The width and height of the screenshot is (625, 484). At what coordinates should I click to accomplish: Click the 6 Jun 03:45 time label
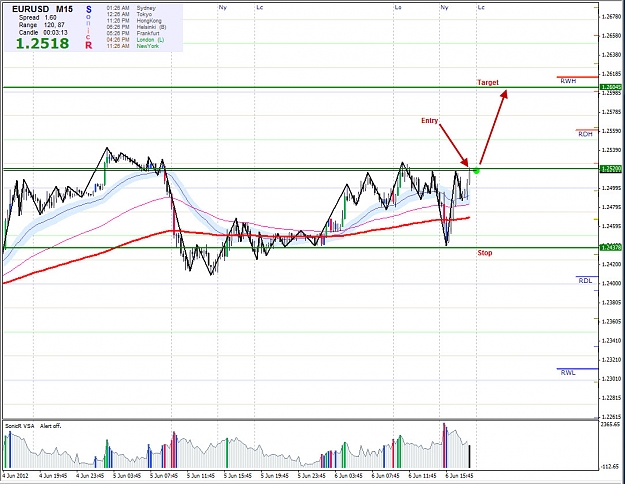click(348, 476)
